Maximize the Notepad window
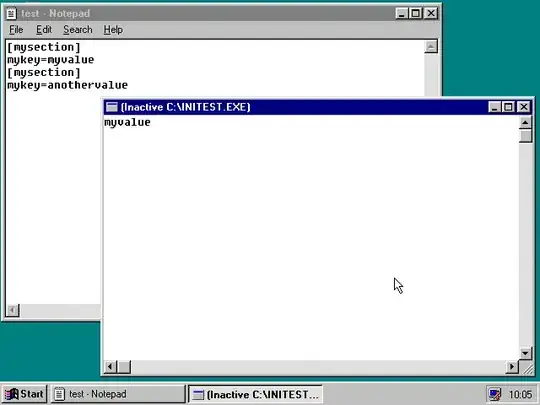The height and width of the screenshot is (405, 540). click(x=416, y=13)
